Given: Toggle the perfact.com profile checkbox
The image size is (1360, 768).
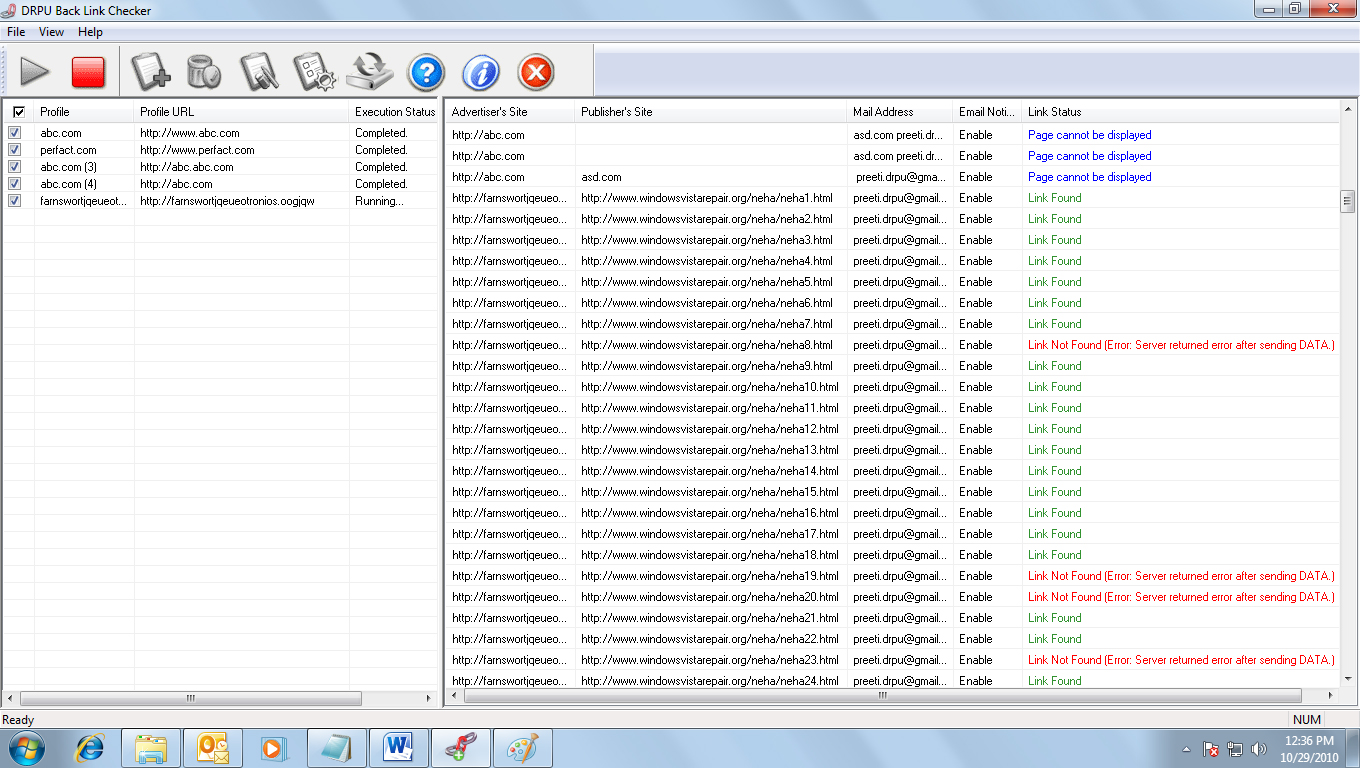Looking at the screenshot, I should [x=15, y=150].
